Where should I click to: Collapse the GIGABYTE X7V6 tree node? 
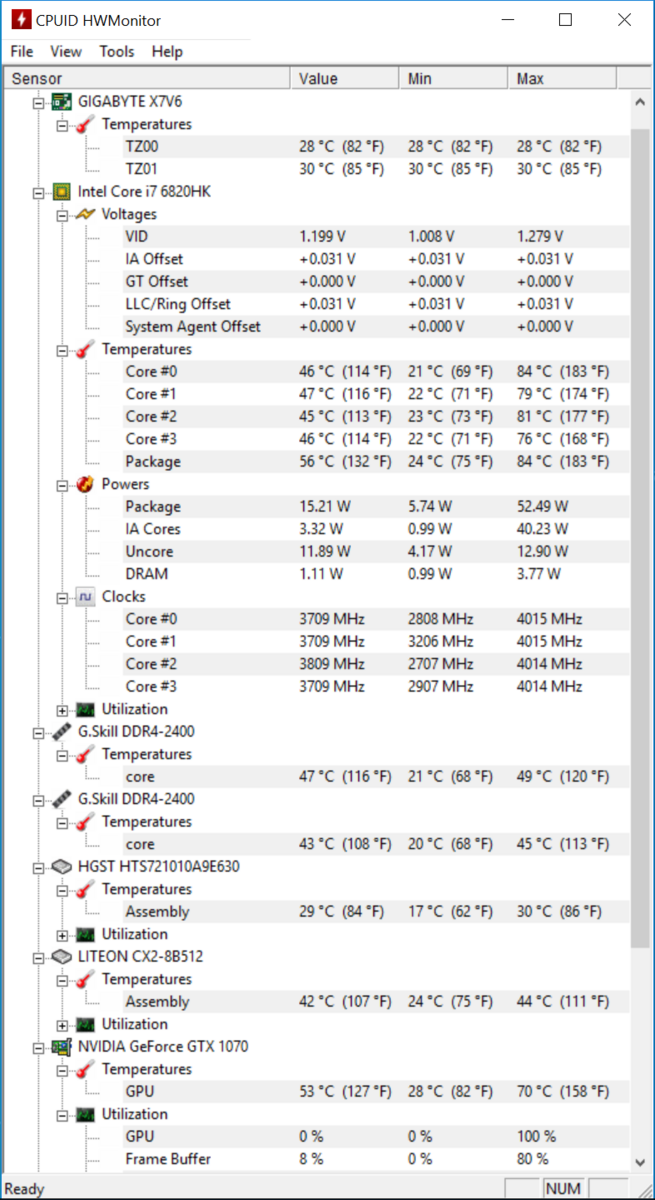(x=38, y=102)
